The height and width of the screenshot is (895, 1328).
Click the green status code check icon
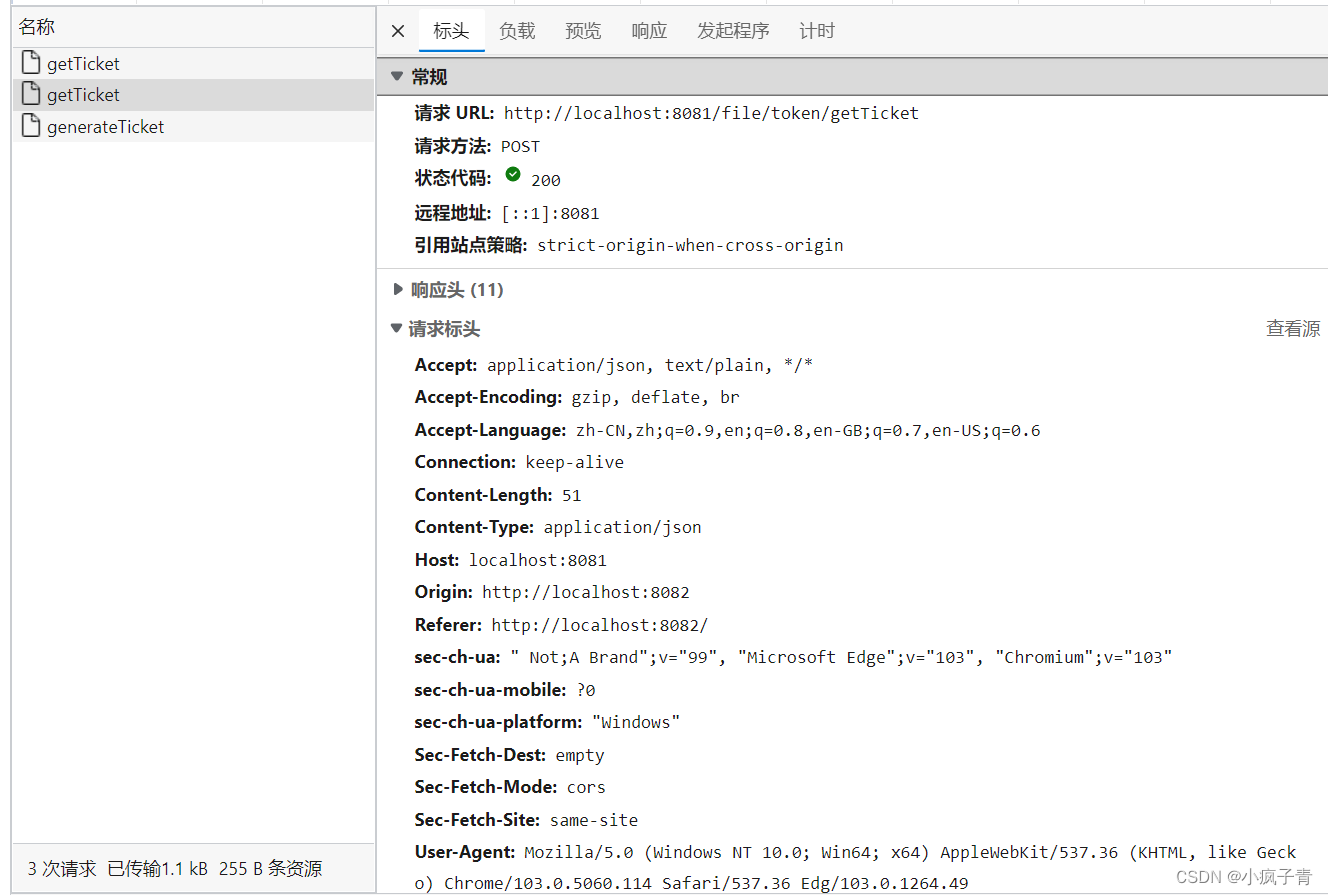[513, 175]
